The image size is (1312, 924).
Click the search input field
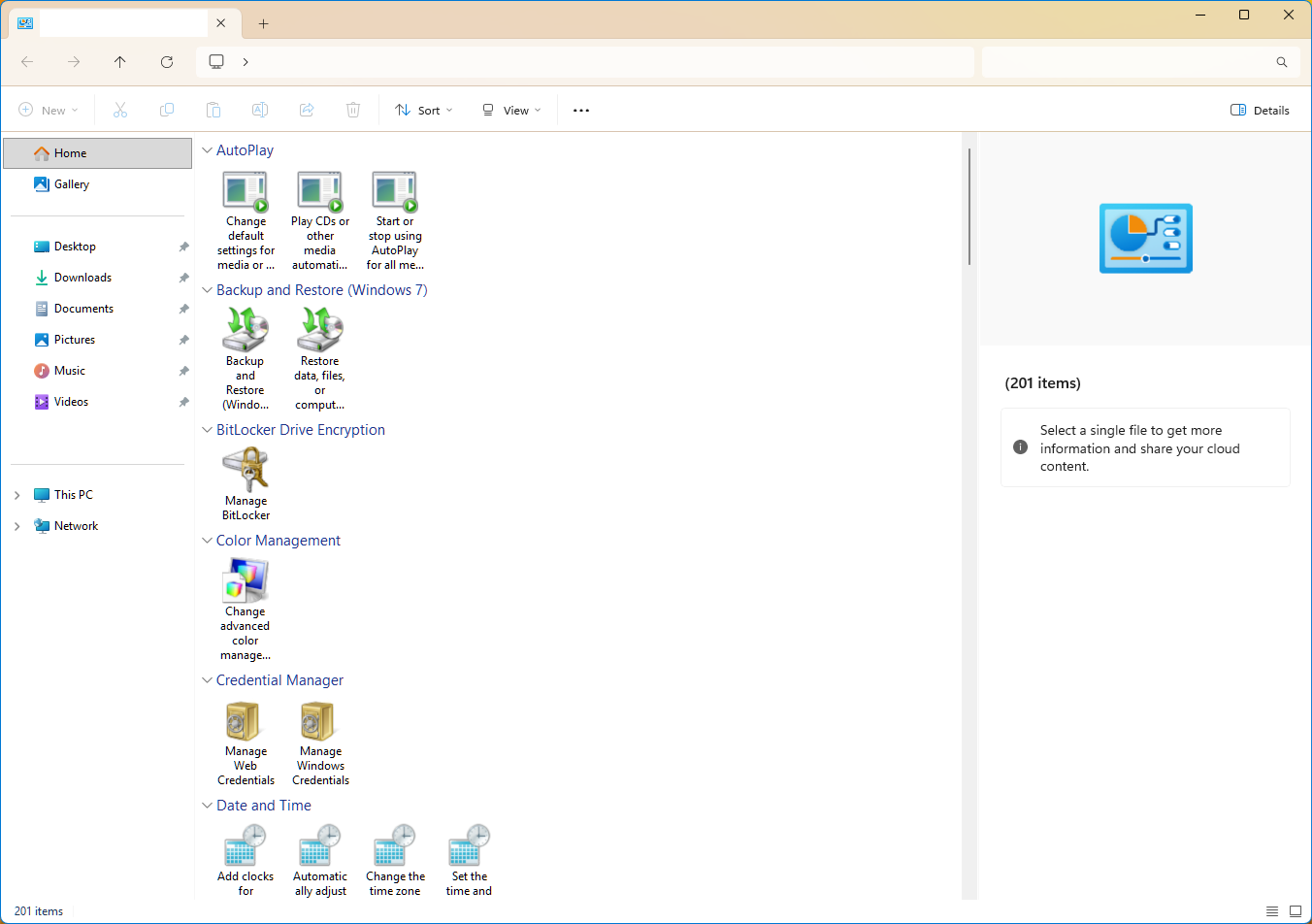pos(1126,62)
